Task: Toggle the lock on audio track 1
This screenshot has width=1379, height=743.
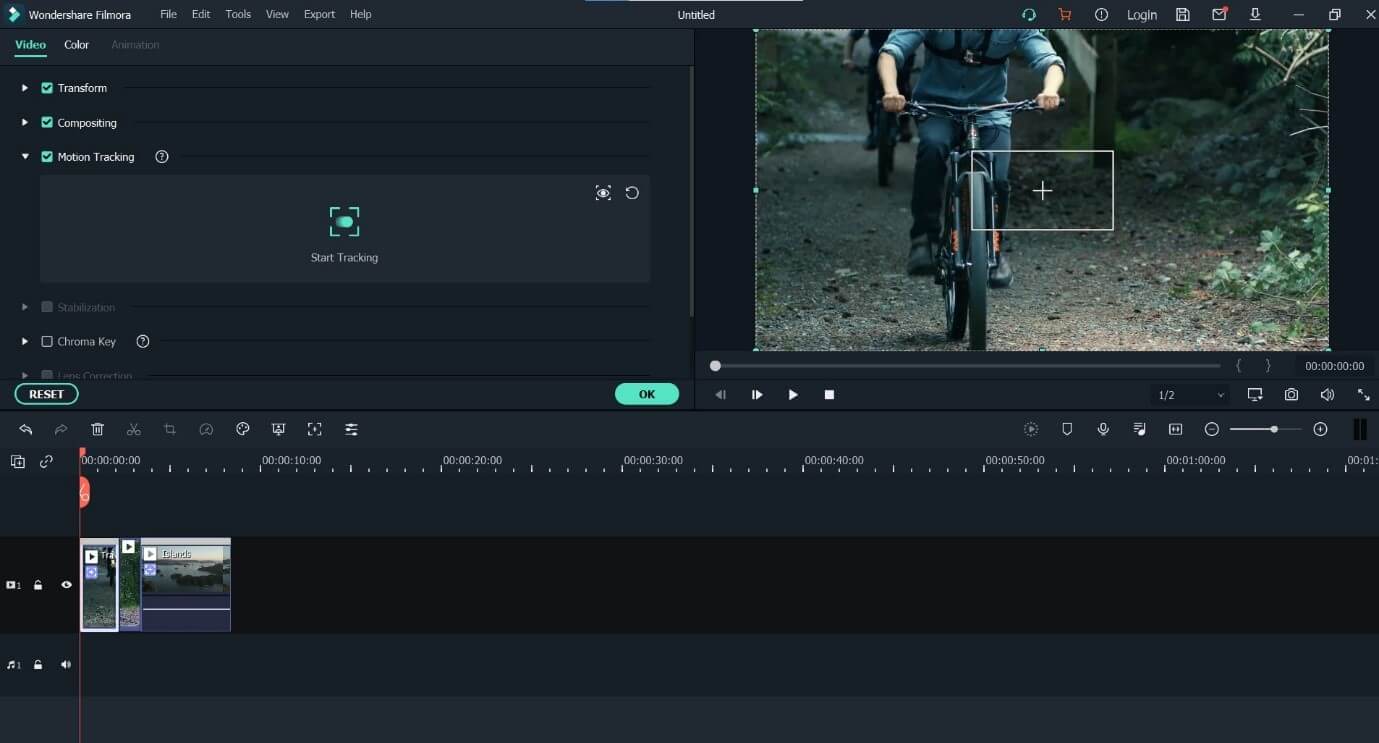Action: [x=38, y=664]
